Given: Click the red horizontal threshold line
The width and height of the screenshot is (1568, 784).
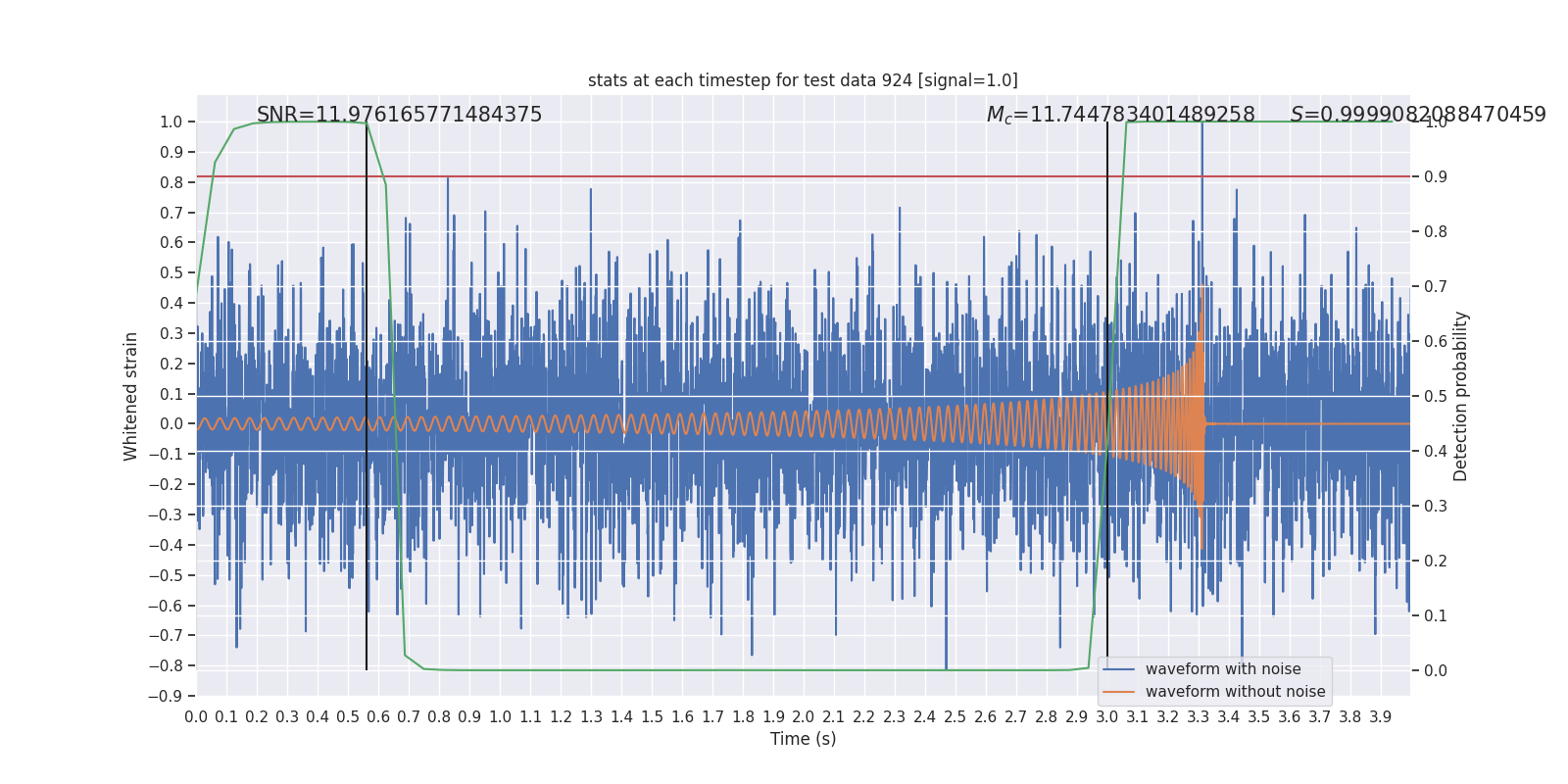Looking at the screenshot, I should pyautogui.click(x=803, y=176).
